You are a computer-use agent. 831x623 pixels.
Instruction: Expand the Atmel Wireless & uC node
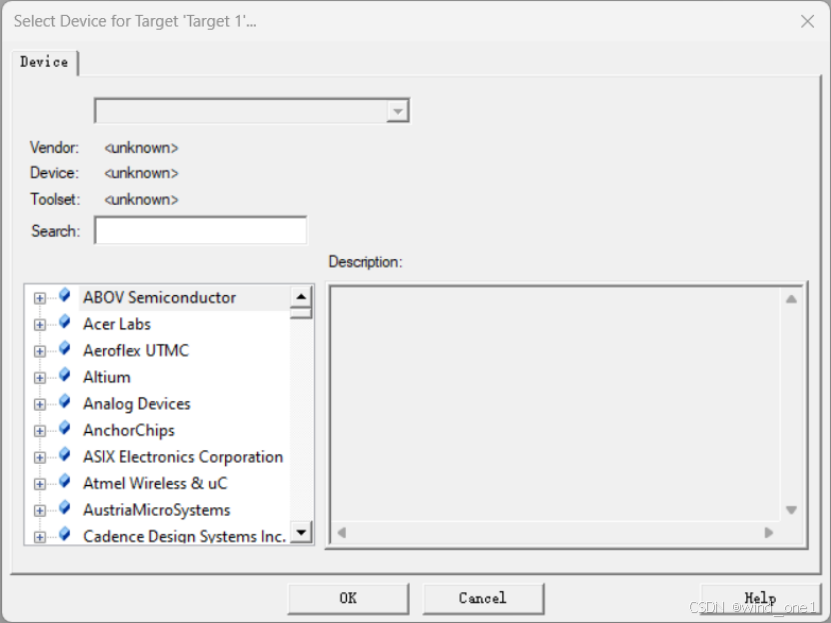(x=39, y=484)
